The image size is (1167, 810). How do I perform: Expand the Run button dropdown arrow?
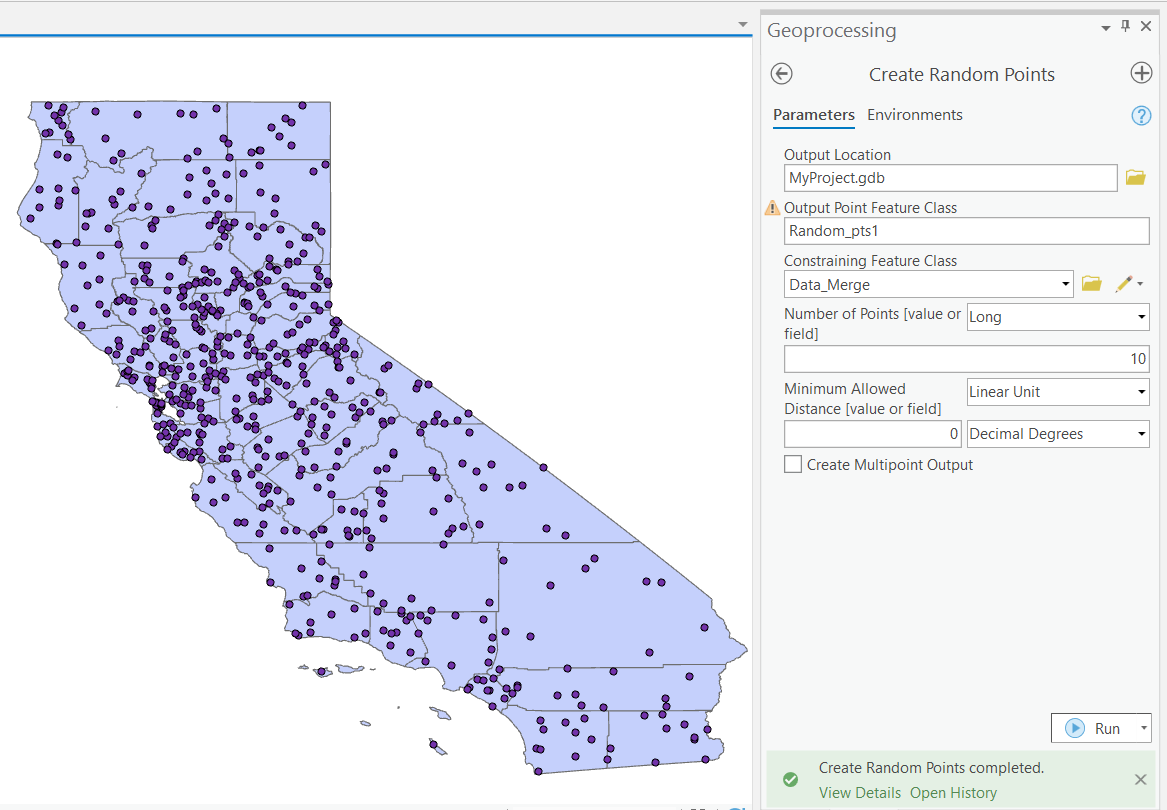pyautogui.click(x=1144, y=728)
